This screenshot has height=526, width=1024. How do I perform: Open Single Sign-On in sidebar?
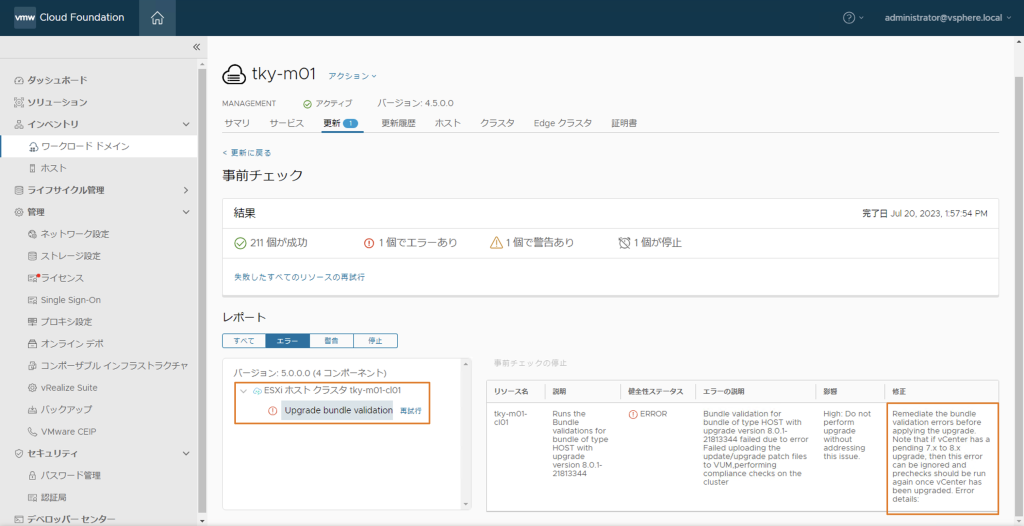point(71,300)
